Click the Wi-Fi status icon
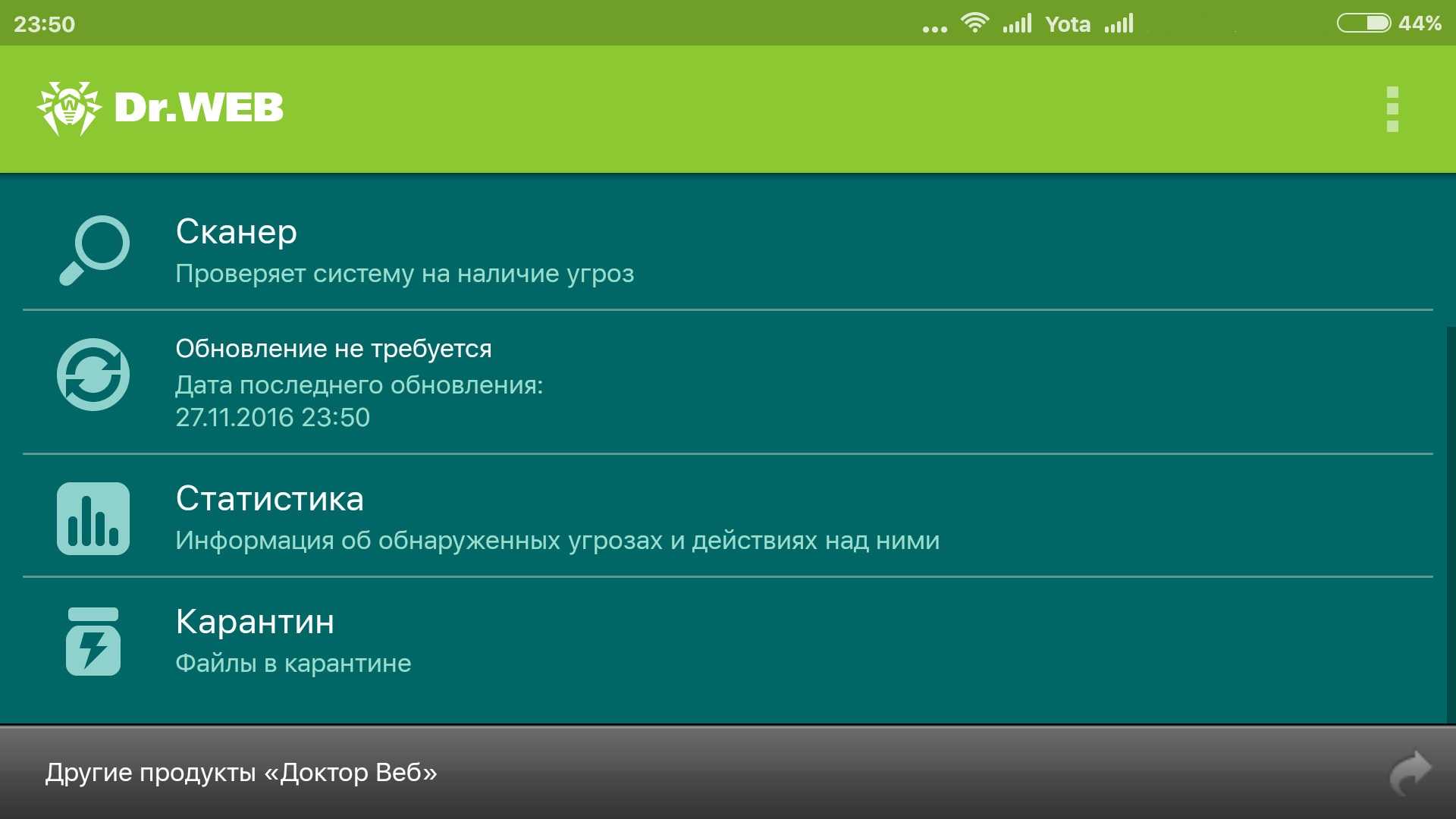Image resolution: width=1456 pixels, height=819 pixels. [x=974, y=23]
